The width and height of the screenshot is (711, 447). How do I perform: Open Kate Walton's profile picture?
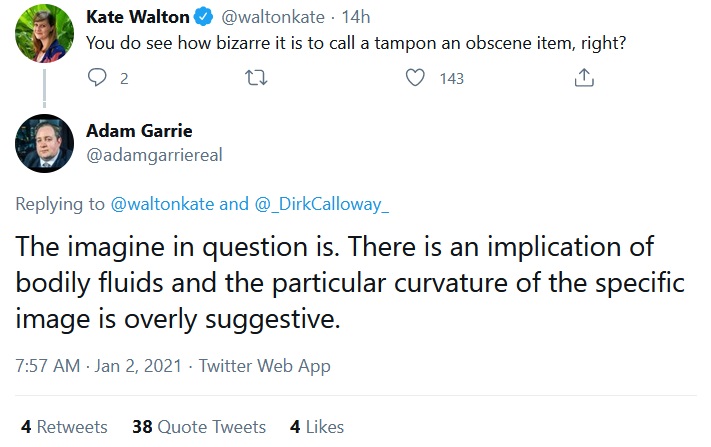pyautogui.click(x=43, y=31)
